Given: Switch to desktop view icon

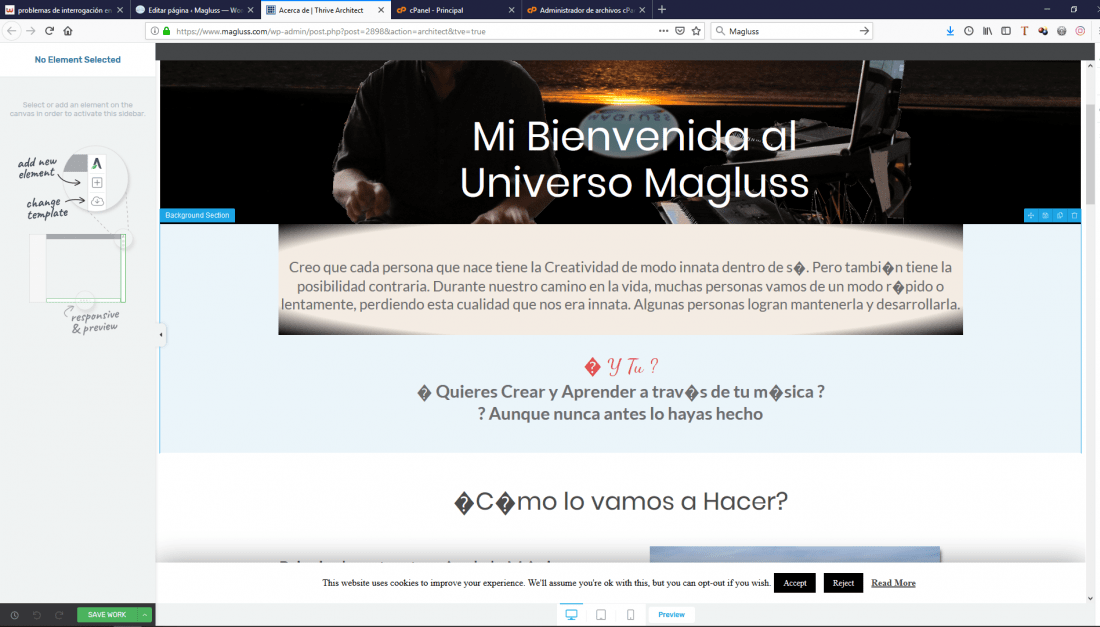Looking at the screenshot, I should [x=572, y=614].
